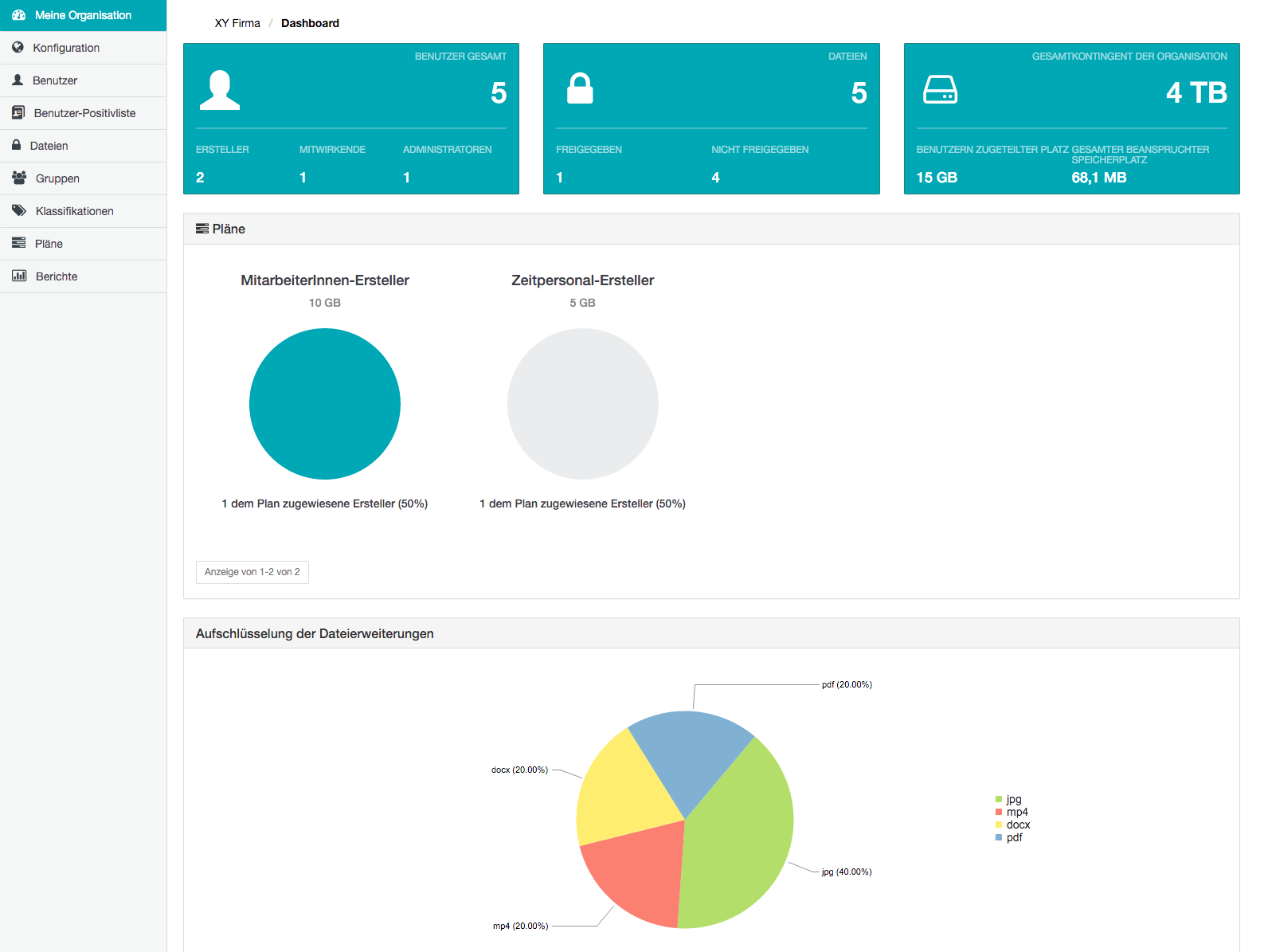Open Konfiguration from the sidebar
The image size is (1268, 952).
click(x=83, y=48)
